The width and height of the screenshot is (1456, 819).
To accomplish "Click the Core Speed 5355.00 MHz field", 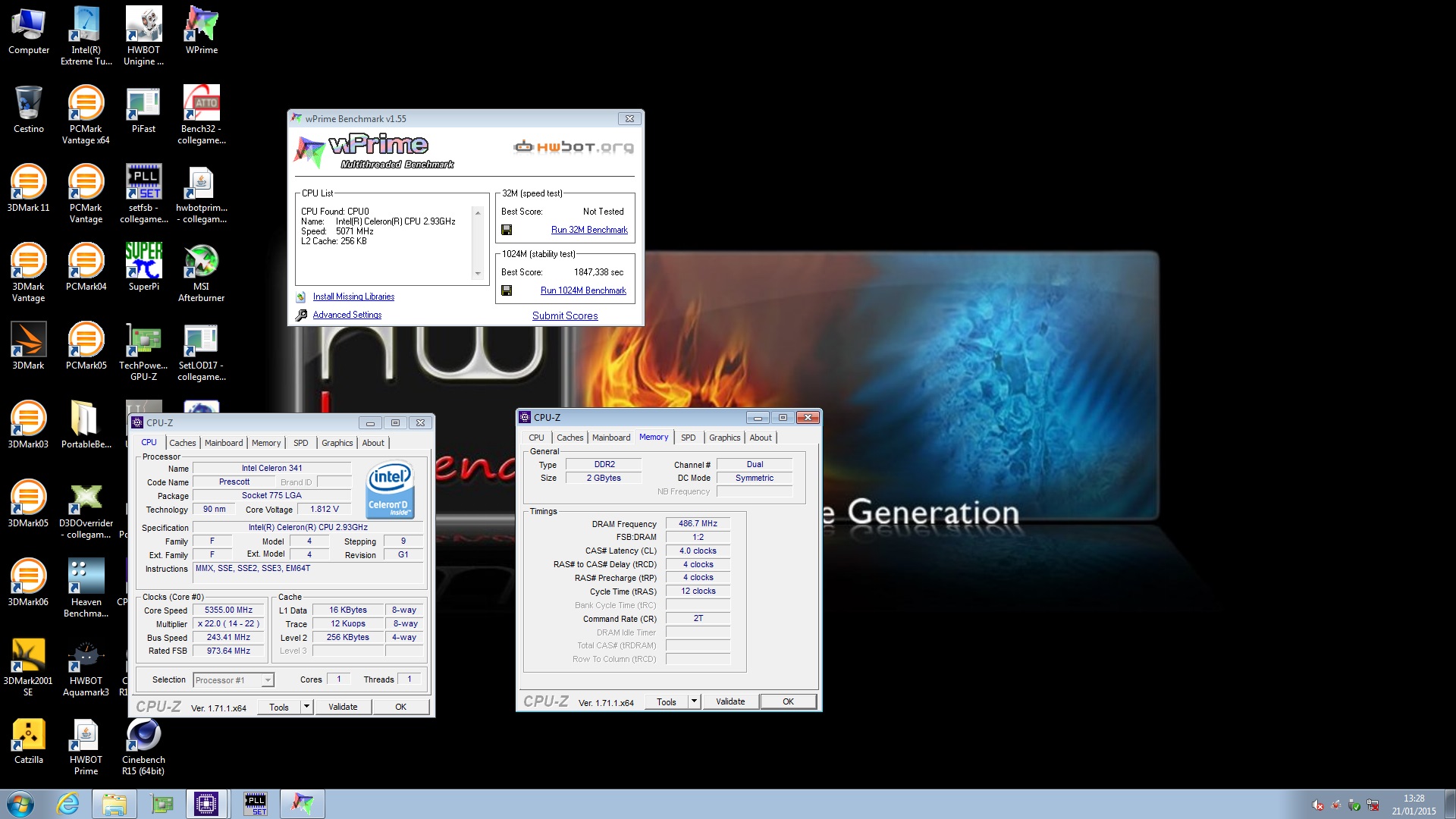I will tap(228, 610).
